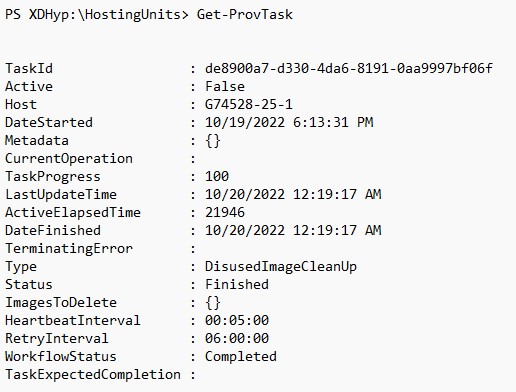Click the RetryInterval value 06:00:00
The image size is (516, 392).
point(237,338)
